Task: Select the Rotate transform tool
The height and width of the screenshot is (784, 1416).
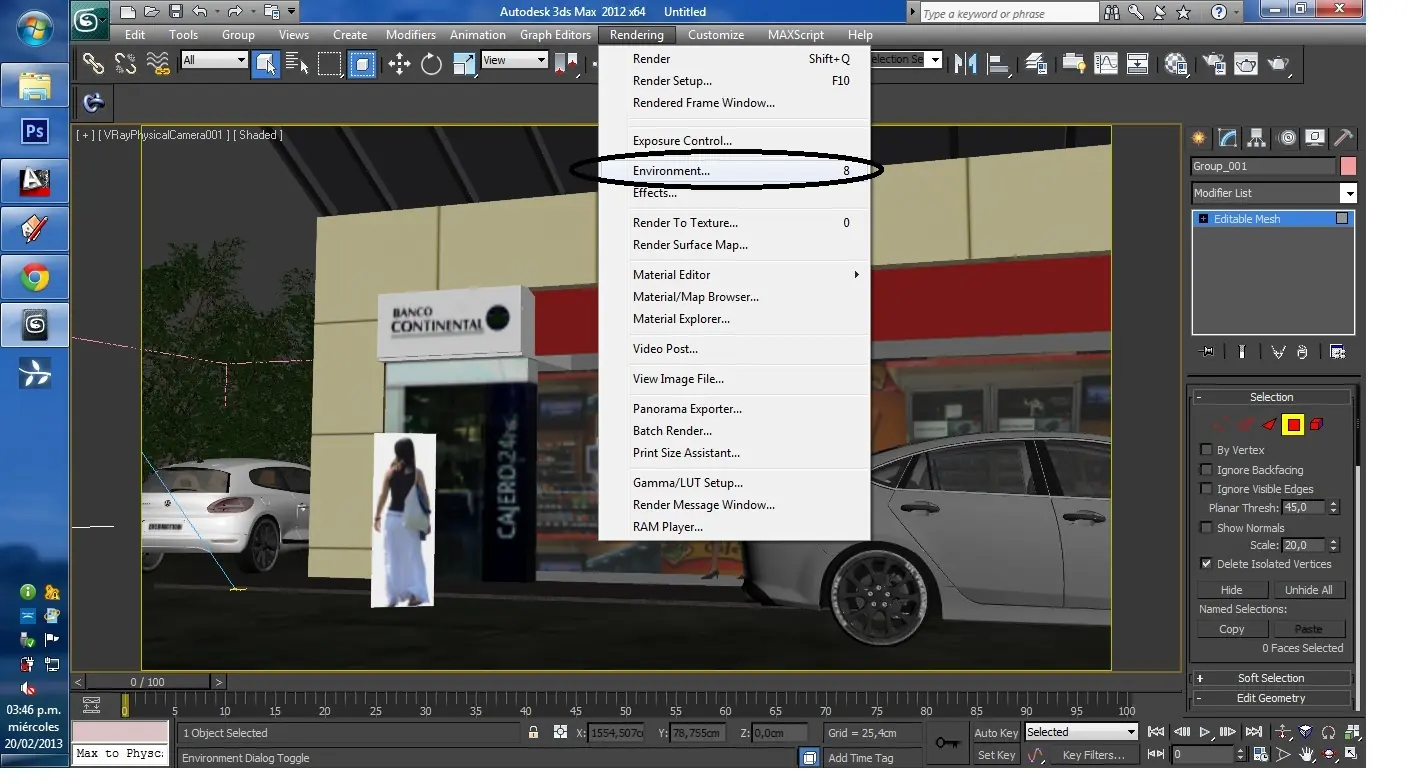Action: [431, 64]
